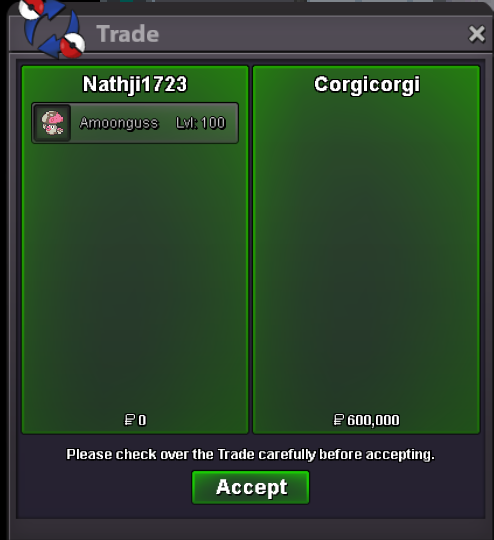This screenshot has width=494, height=540.
Task: Click the Pokédollar symbol beside 0
Action: pyautogui.click(x=130, y=420)
